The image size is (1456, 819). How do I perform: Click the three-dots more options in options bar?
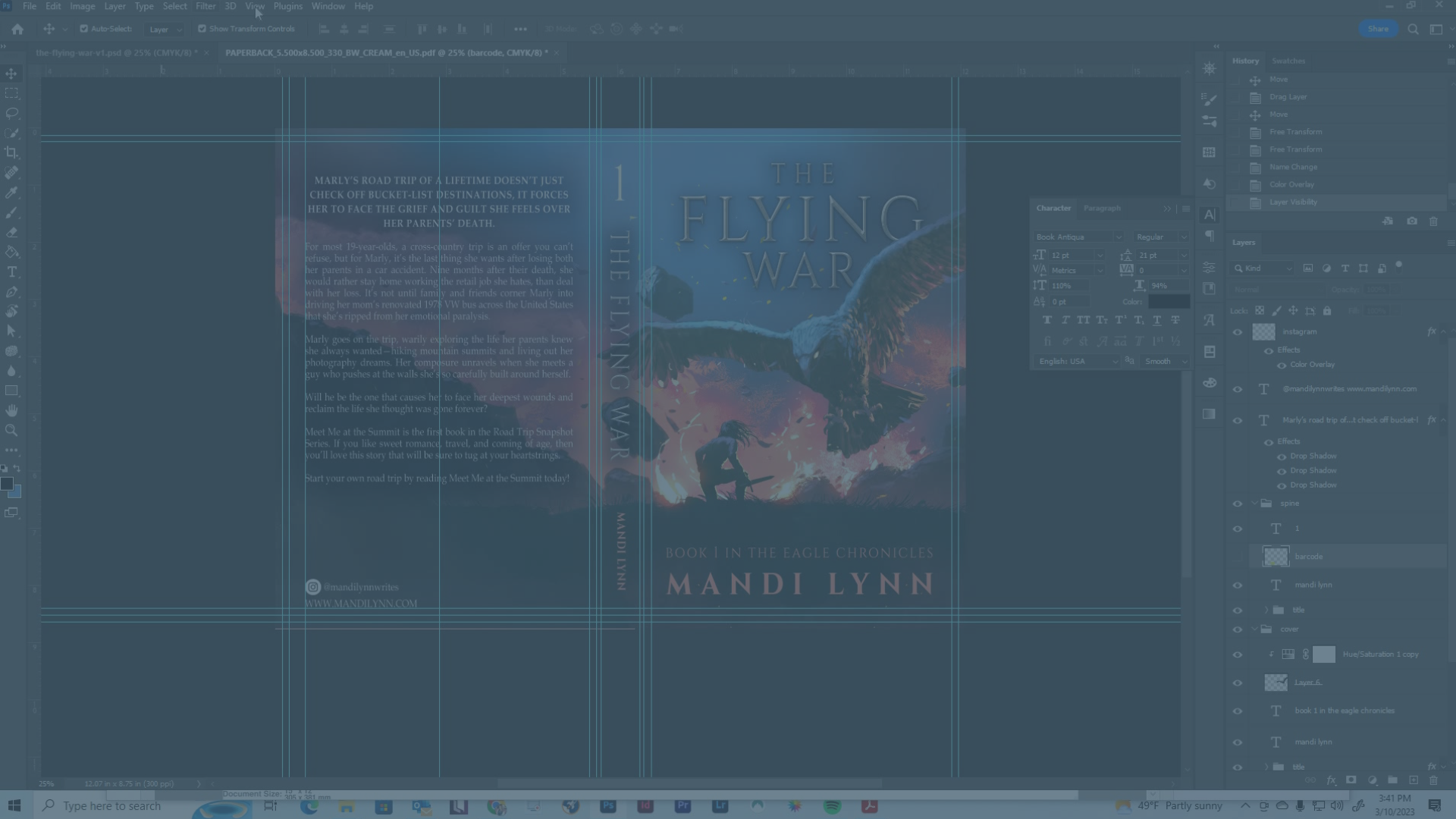click(x=520, y=29)
